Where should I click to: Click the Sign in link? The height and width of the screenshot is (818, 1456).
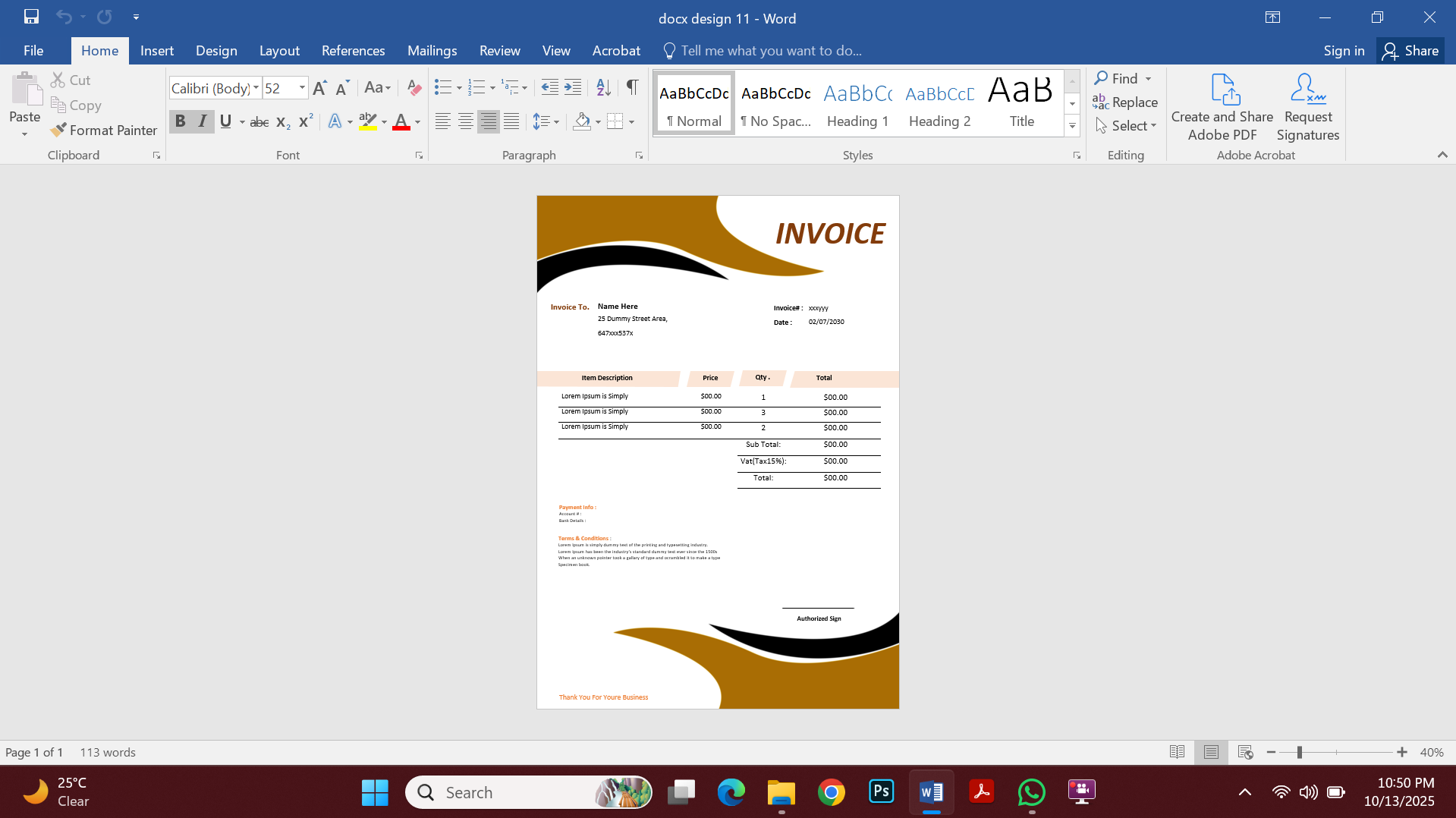point(1343,50)
